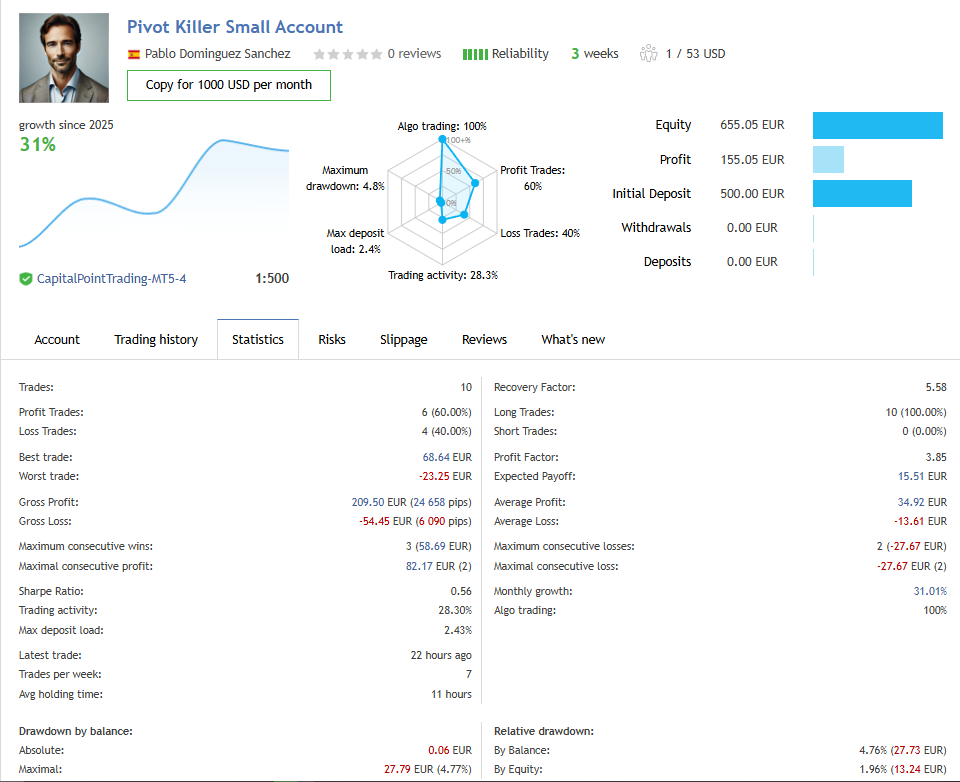The width and height of the screenshot is (960, 782).
Task: Open the Risks tab
Action: [x=331, y=339]
